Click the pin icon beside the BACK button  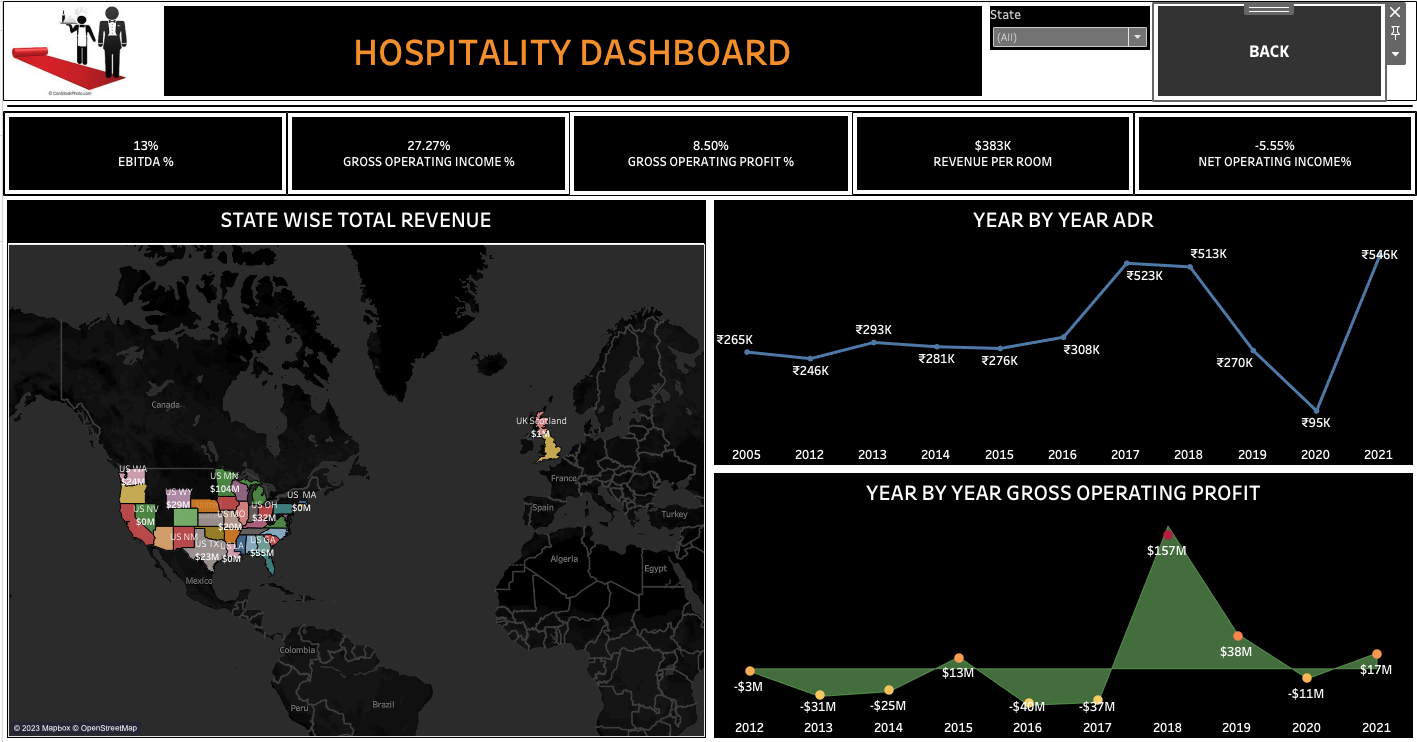1395,33
